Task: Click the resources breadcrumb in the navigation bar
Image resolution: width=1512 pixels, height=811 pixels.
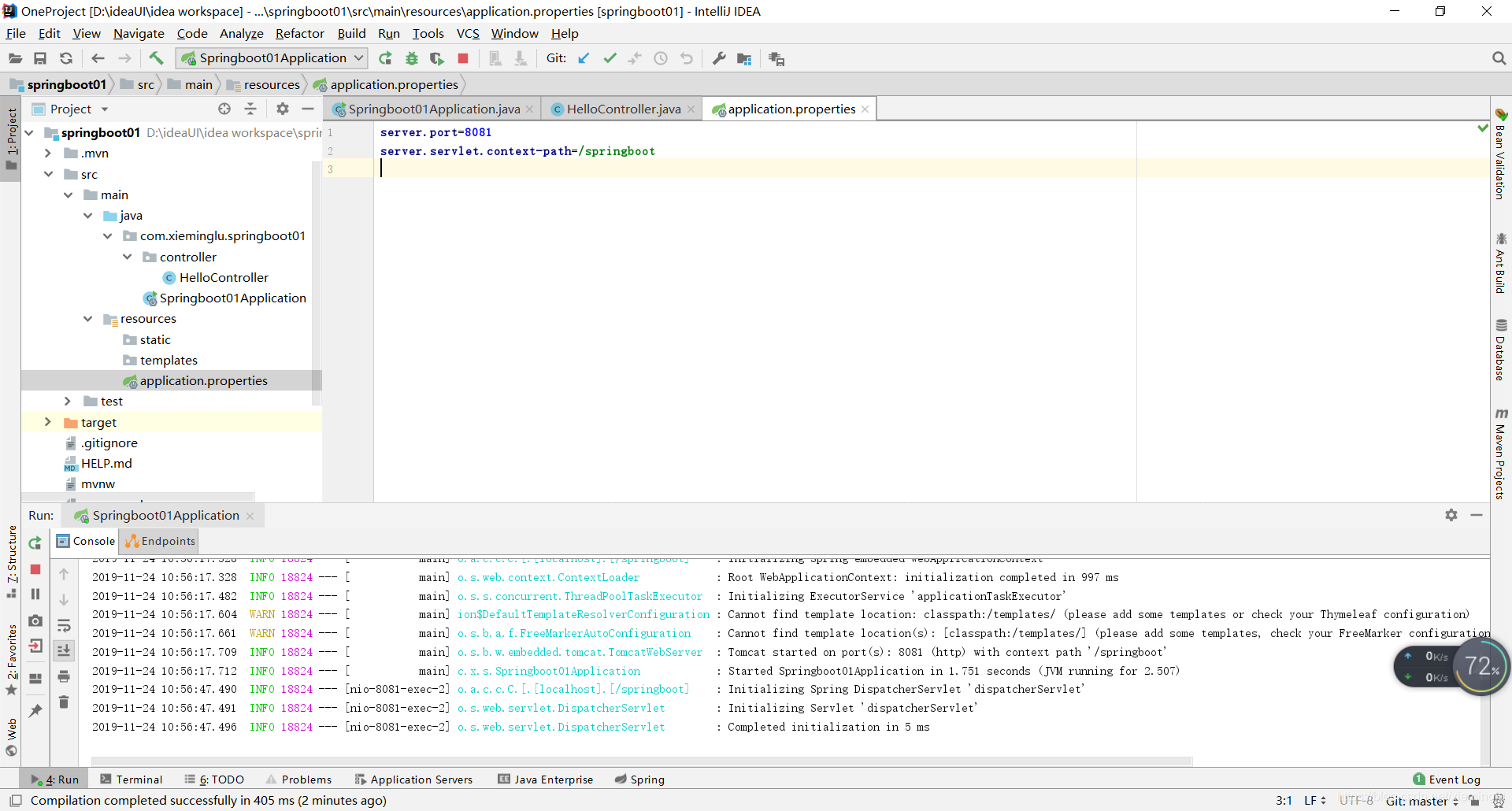Action: [264, 84]
